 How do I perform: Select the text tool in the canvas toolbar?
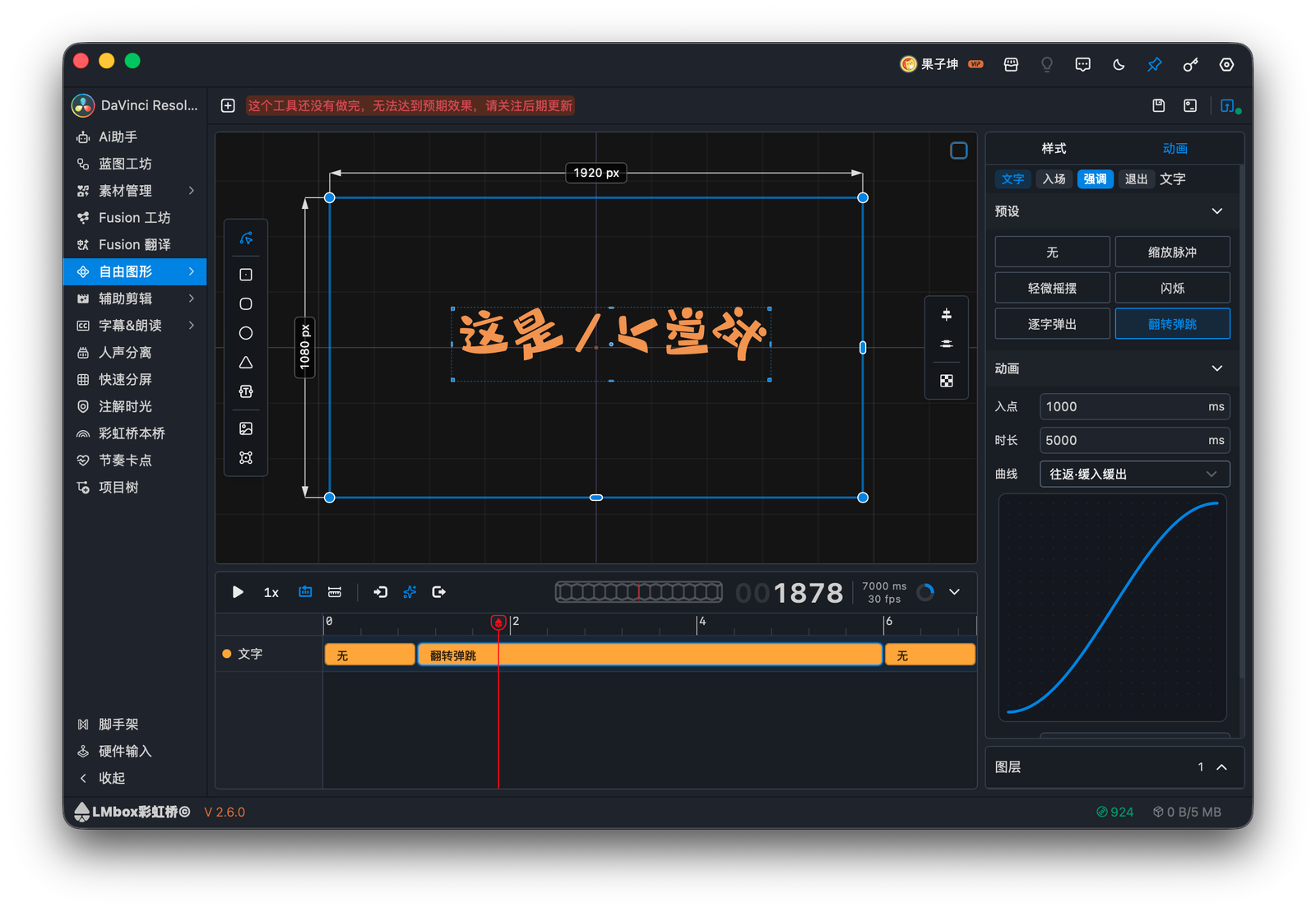point(246,391)
